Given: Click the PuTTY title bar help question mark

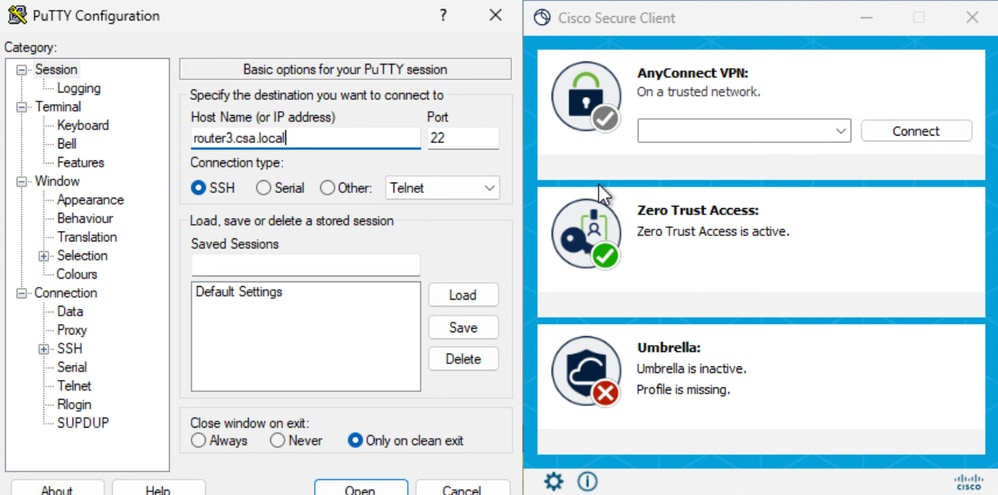Looking at the screenshot, I should point(444,16).
